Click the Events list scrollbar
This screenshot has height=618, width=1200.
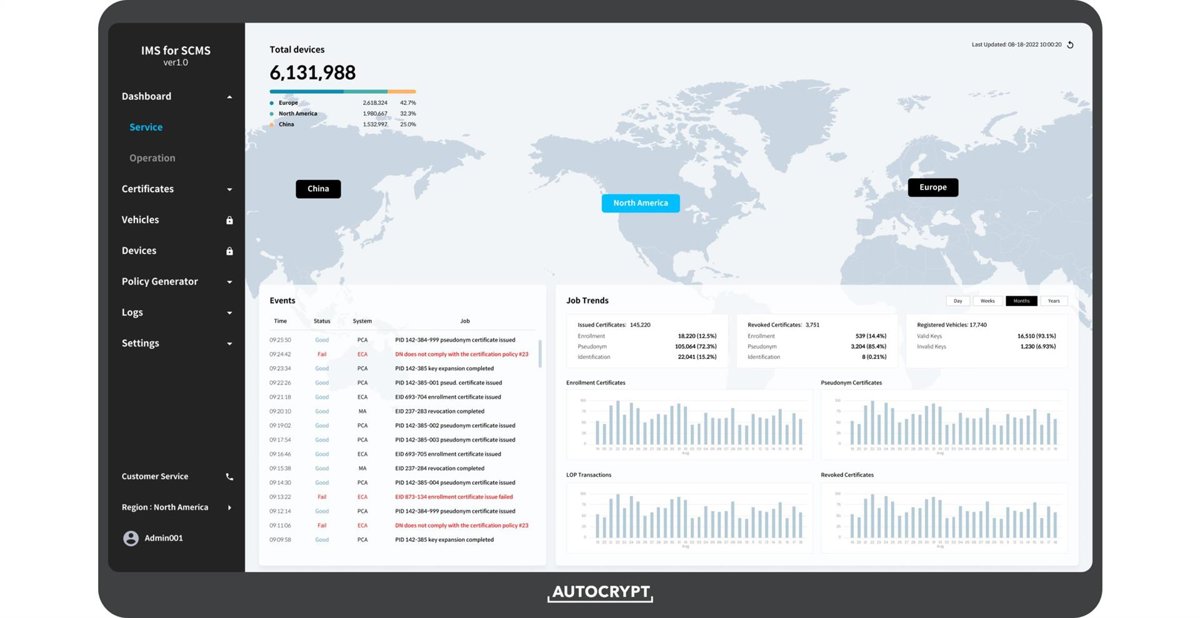(x=540, y=353)
